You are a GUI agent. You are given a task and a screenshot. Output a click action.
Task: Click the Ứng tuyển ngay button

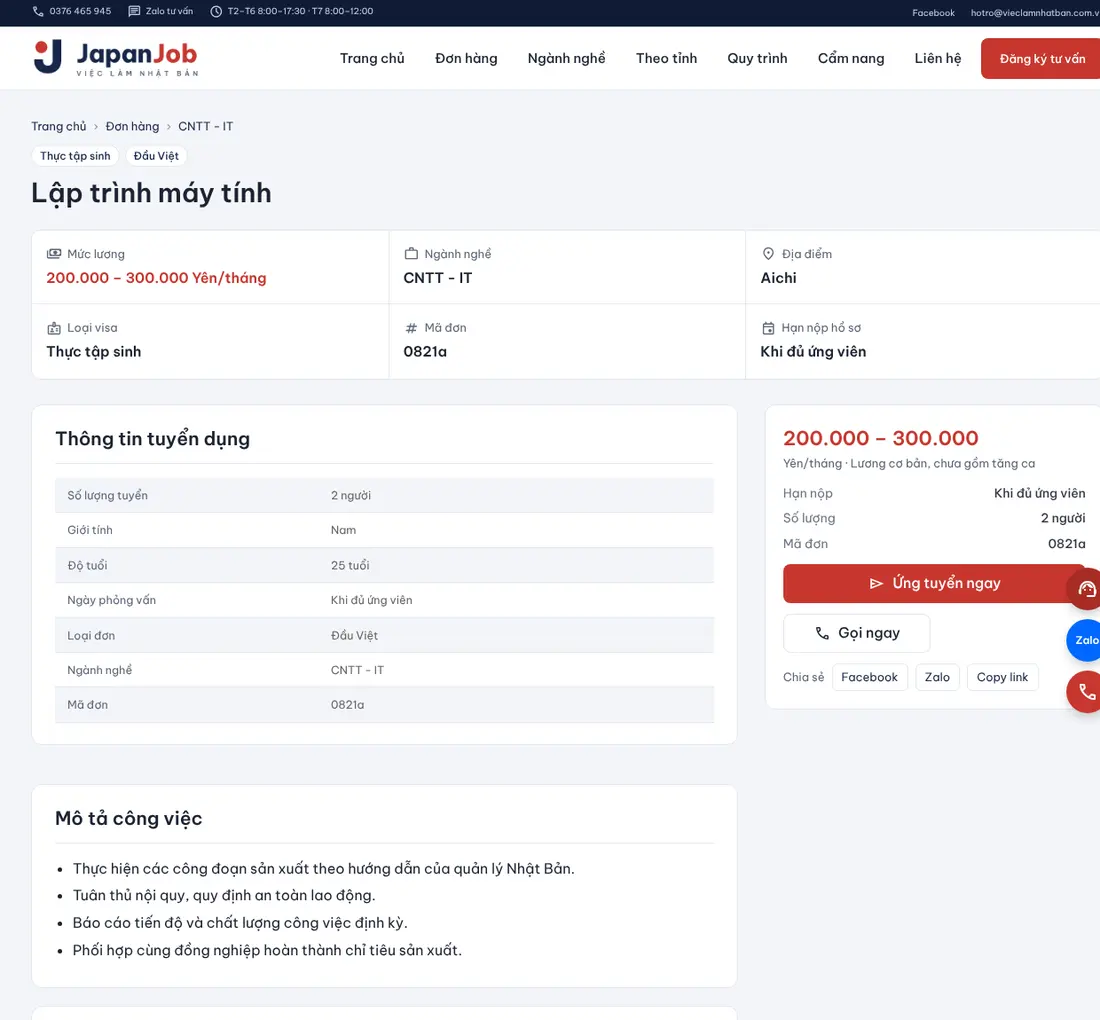click(934, 584)
